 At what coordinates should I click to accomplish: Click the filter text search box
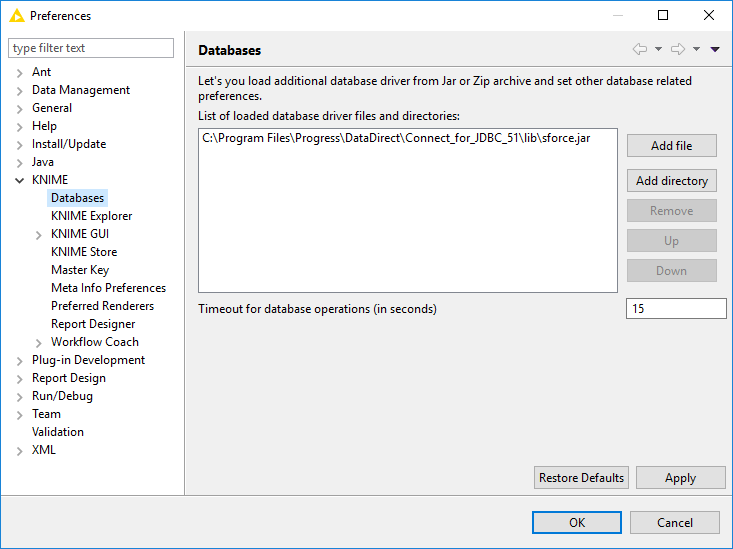91,48
